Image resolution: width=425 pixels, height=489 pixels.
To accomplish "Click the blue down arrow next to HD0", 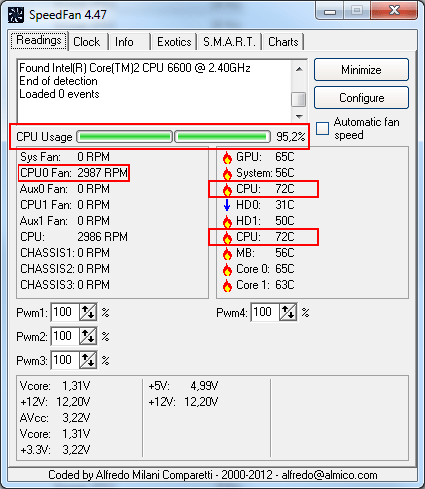I will tap(227, 205).
